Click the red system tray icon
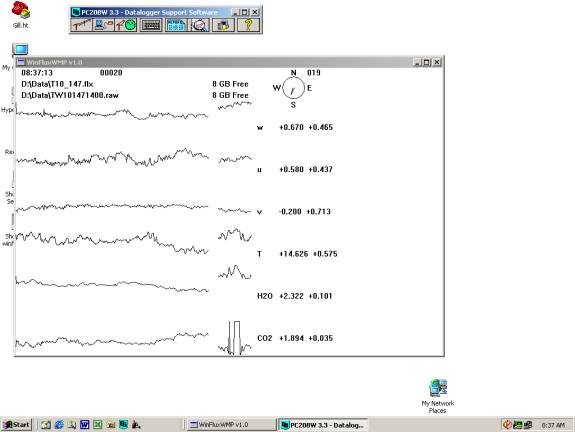 pyautogui.click(x=507, y=425)
